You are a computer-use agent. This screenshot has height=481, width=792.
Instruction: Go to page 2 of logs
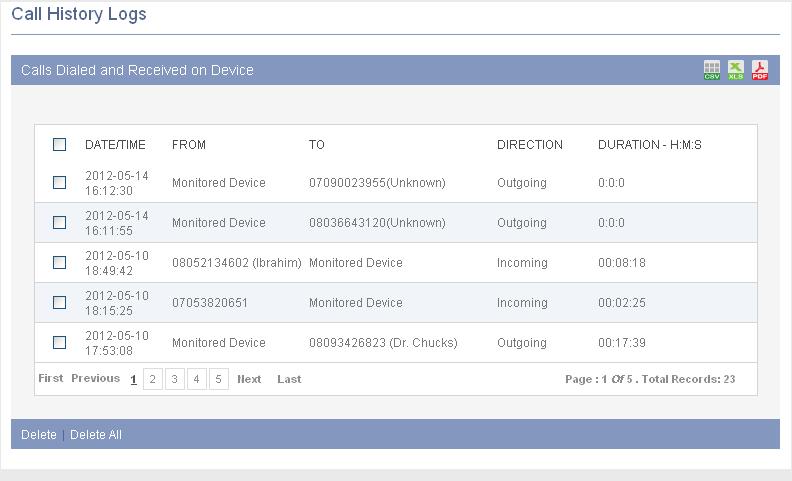click(153, 379)
